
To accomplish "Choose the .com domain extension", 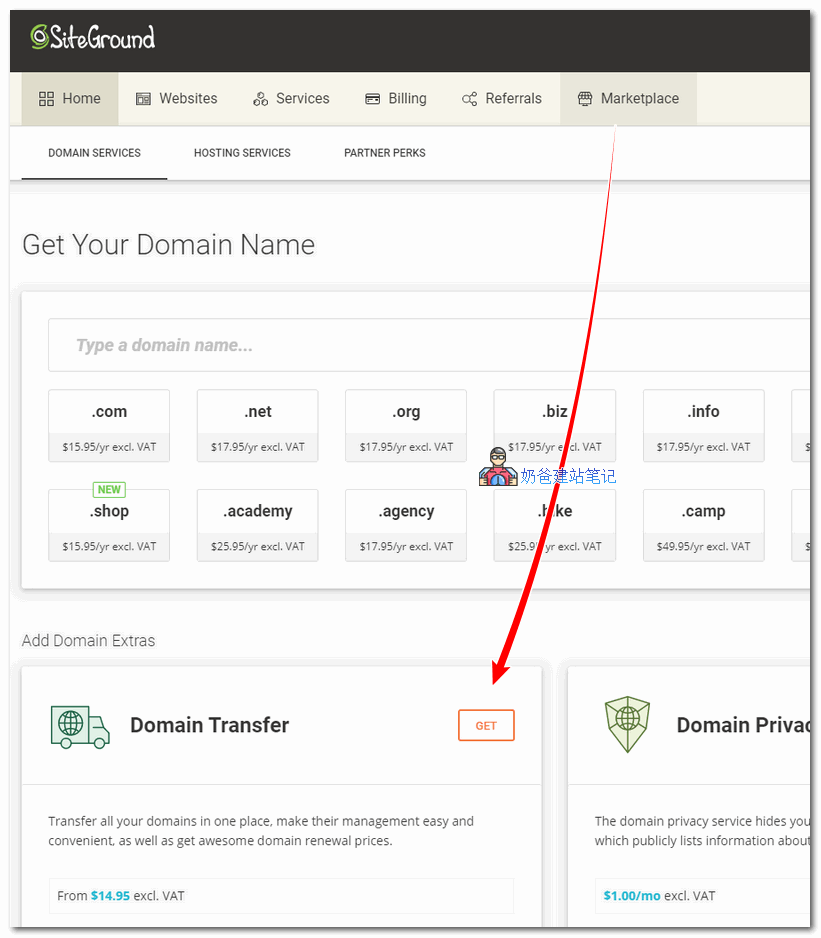I will [109, 425].
